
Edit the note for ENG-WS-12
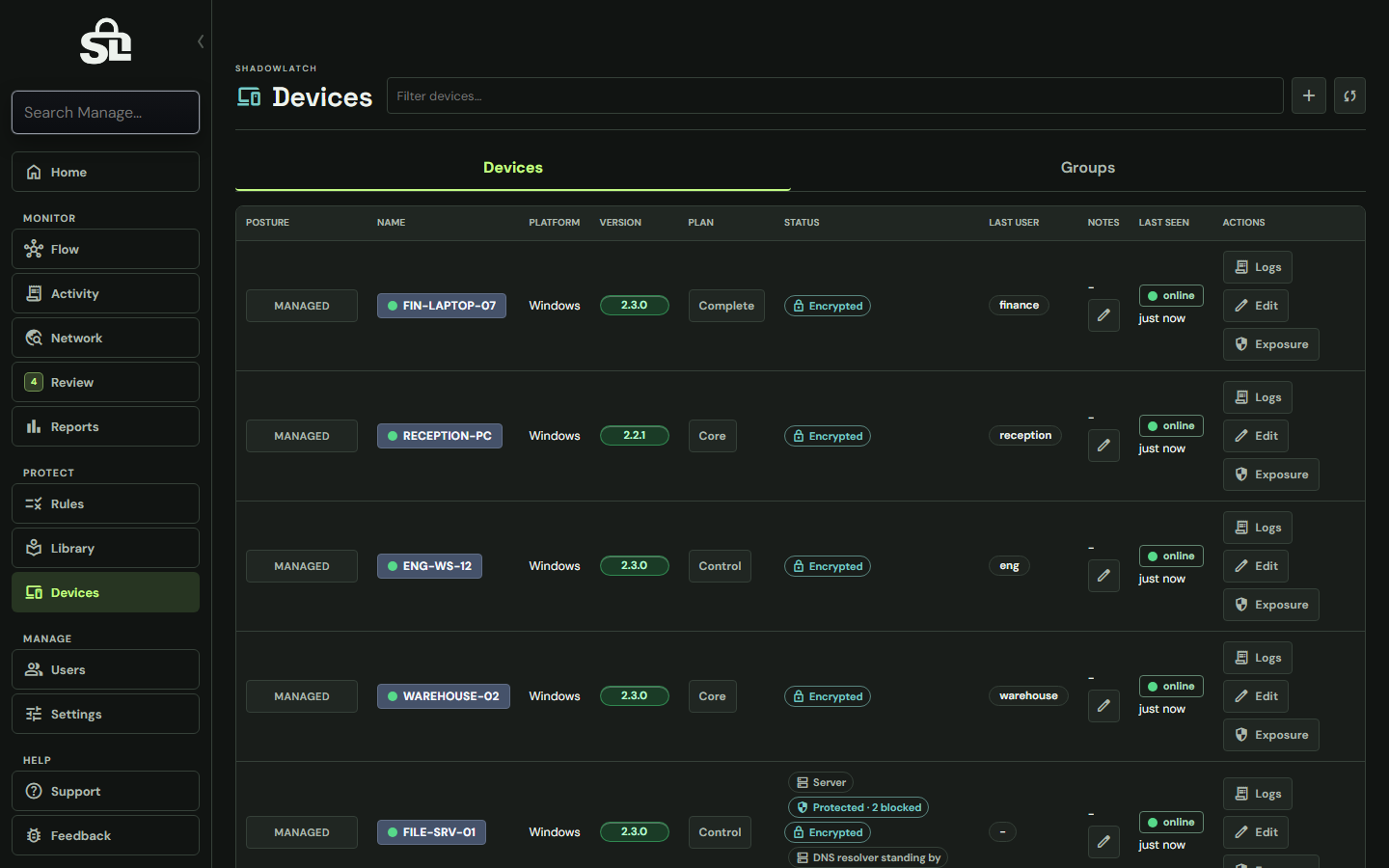(x=1103, y=576)
